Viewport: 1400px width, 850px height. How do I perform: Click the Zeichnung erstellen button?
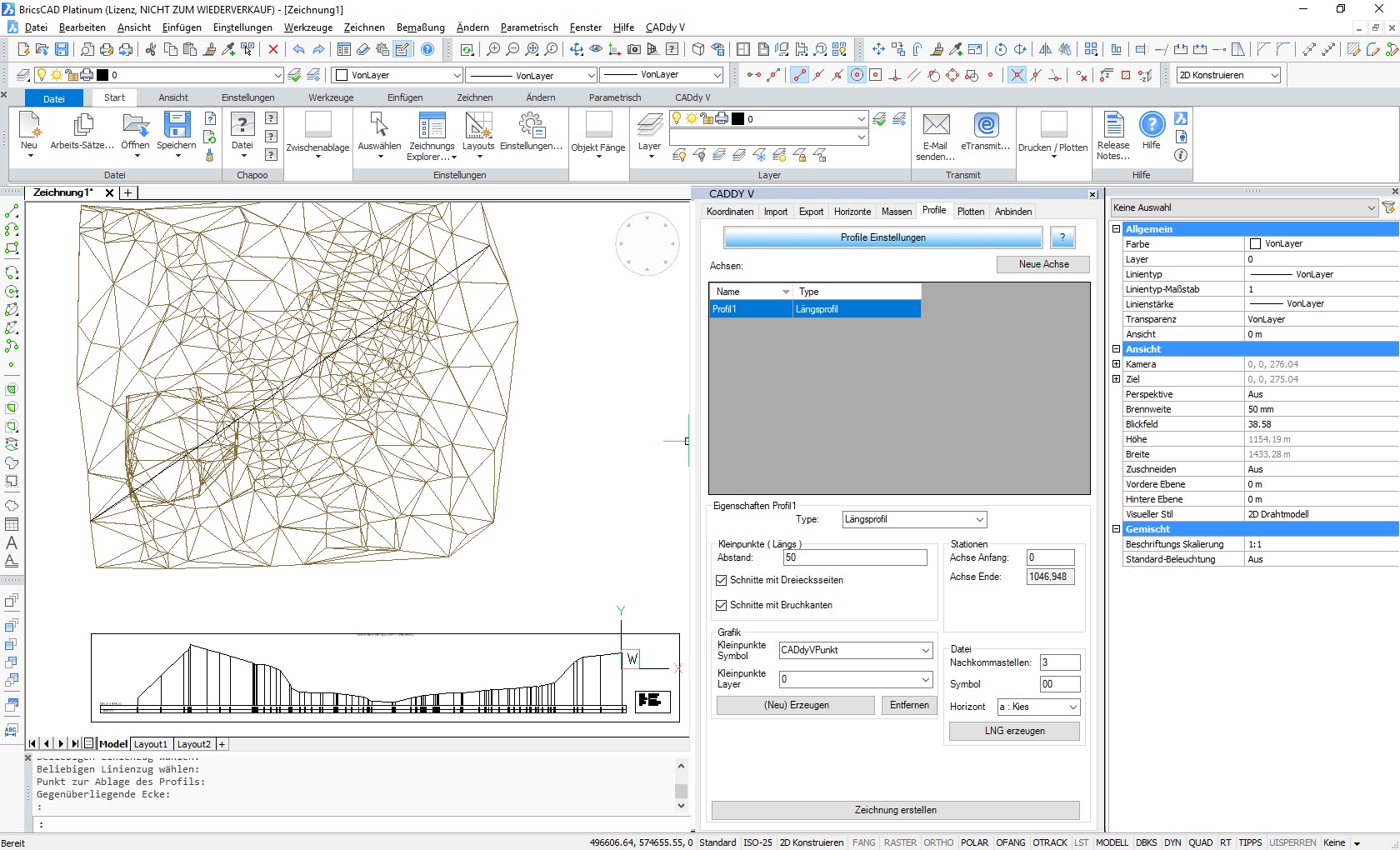point(895,810)
